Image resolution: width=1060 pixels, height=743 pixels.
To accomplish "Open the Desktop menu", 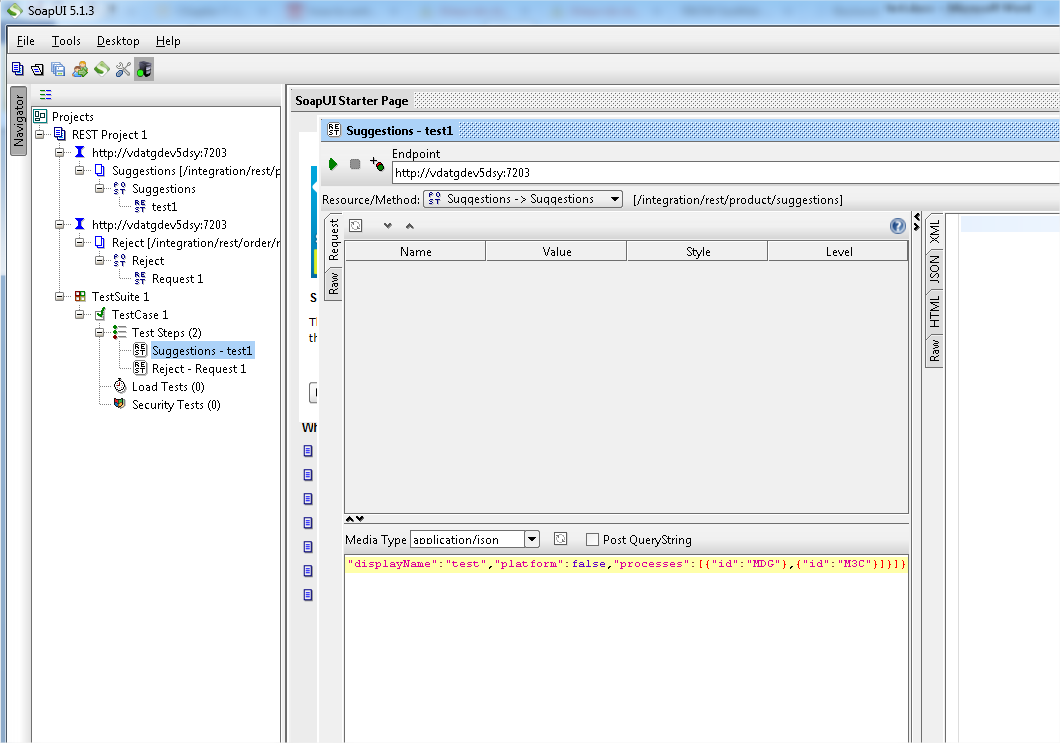I will (118, 41).
